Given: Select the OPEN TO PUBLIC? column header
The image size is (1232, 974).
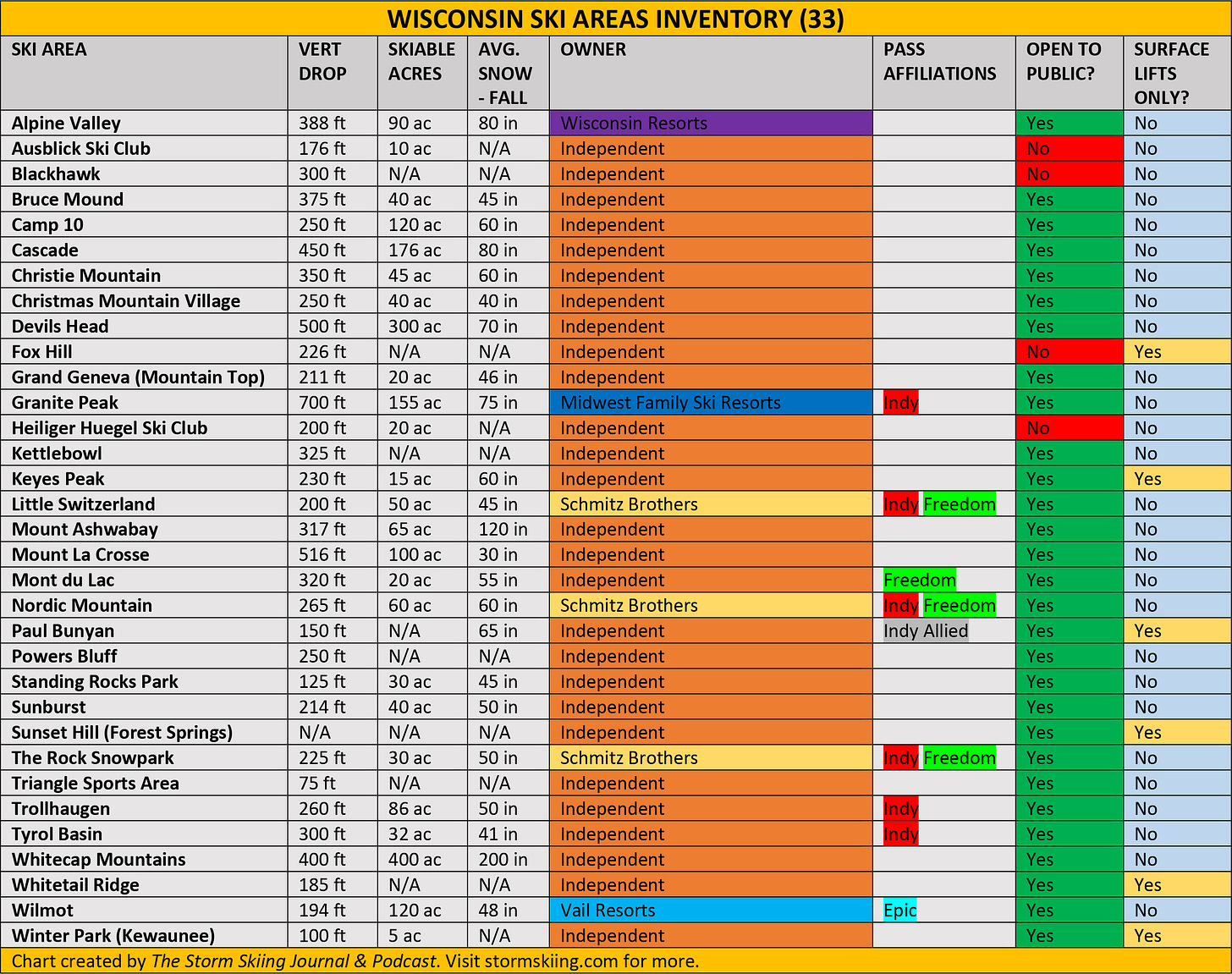Looking at the screenshot, I should click(1070, 73).
